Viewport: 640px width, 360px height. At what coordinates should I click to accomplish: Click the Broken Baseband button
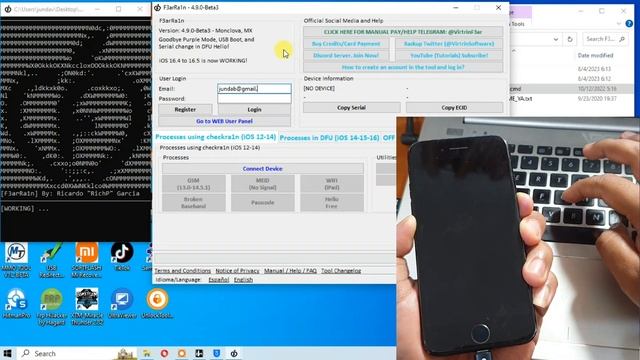[193, 203]
